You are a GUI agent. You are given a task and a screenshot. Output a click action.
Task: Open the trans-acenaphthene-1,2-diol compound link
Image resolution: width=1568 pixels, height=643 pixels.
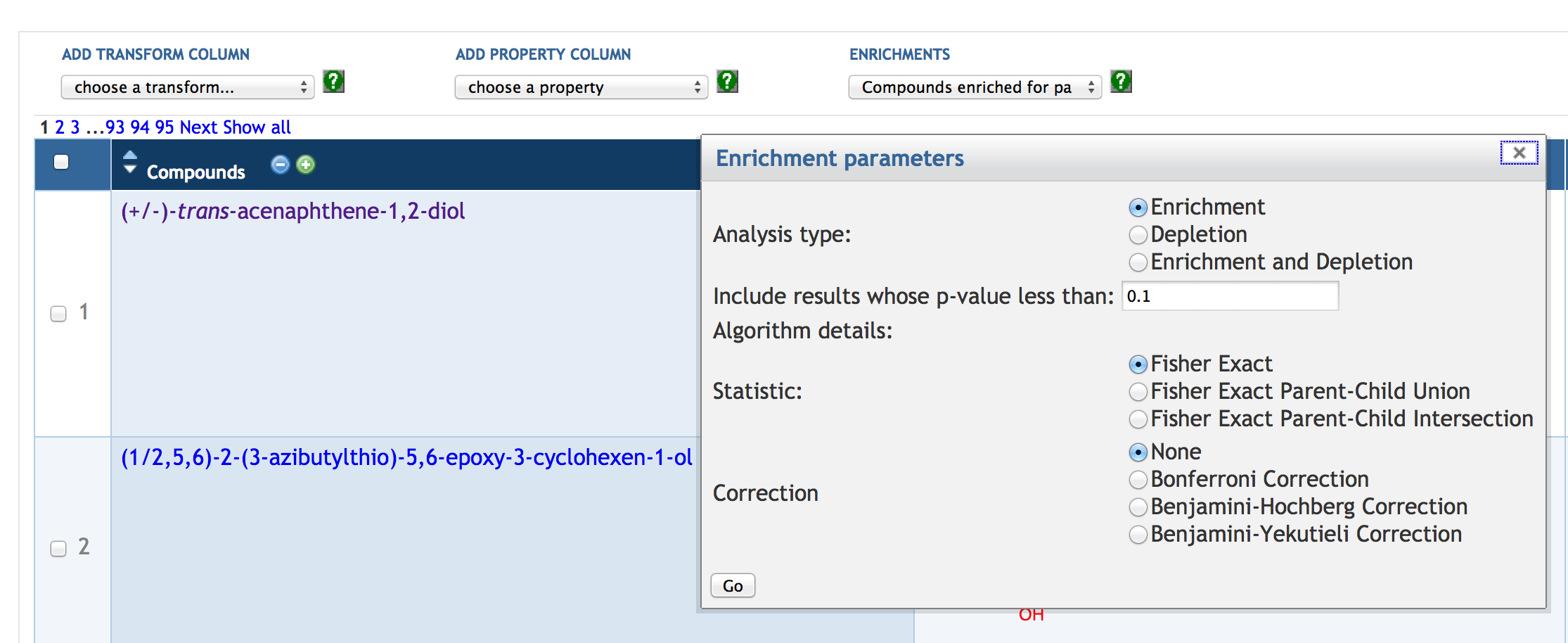293,211
